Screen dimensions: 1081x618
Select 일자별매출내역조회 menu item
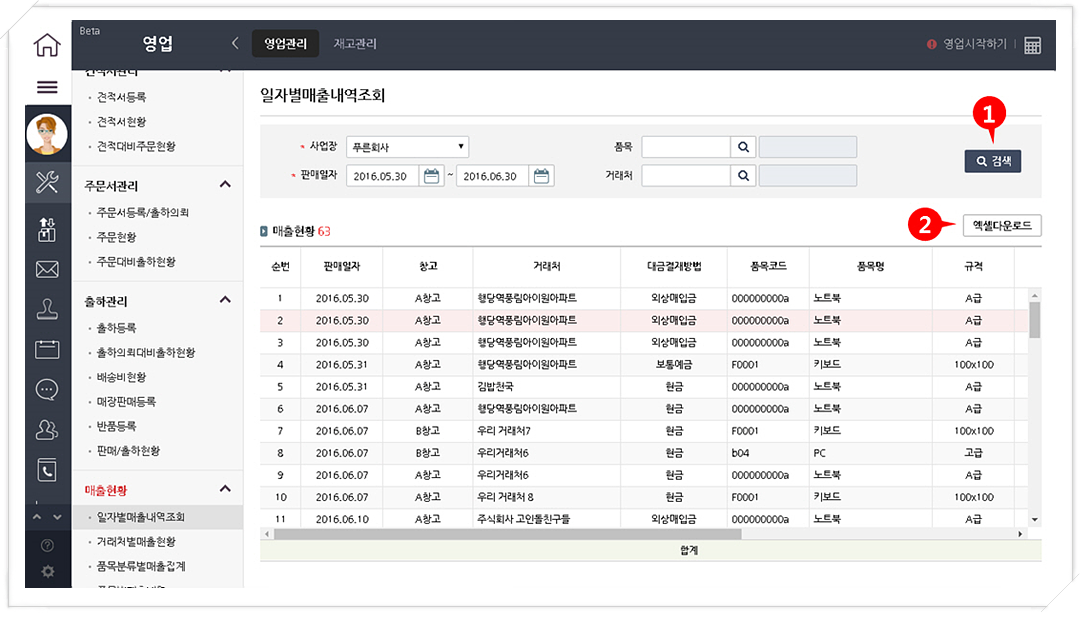(x=158, y=517)
